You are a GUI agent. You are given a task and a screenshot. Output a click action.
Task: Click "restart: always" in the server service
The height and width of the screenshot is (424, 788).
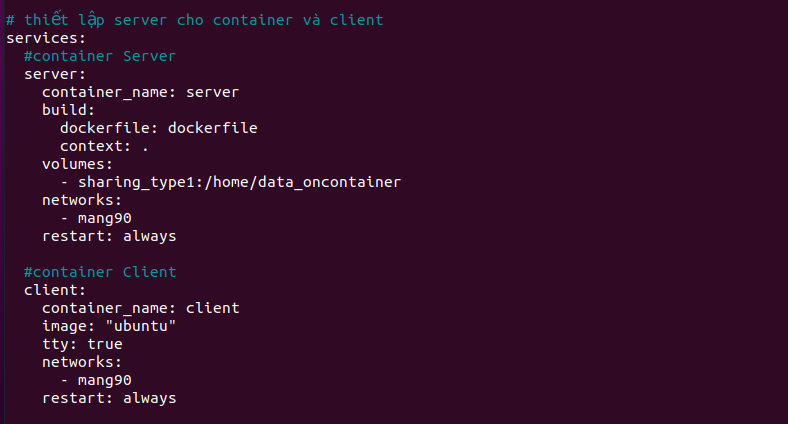tap(109, 236)
